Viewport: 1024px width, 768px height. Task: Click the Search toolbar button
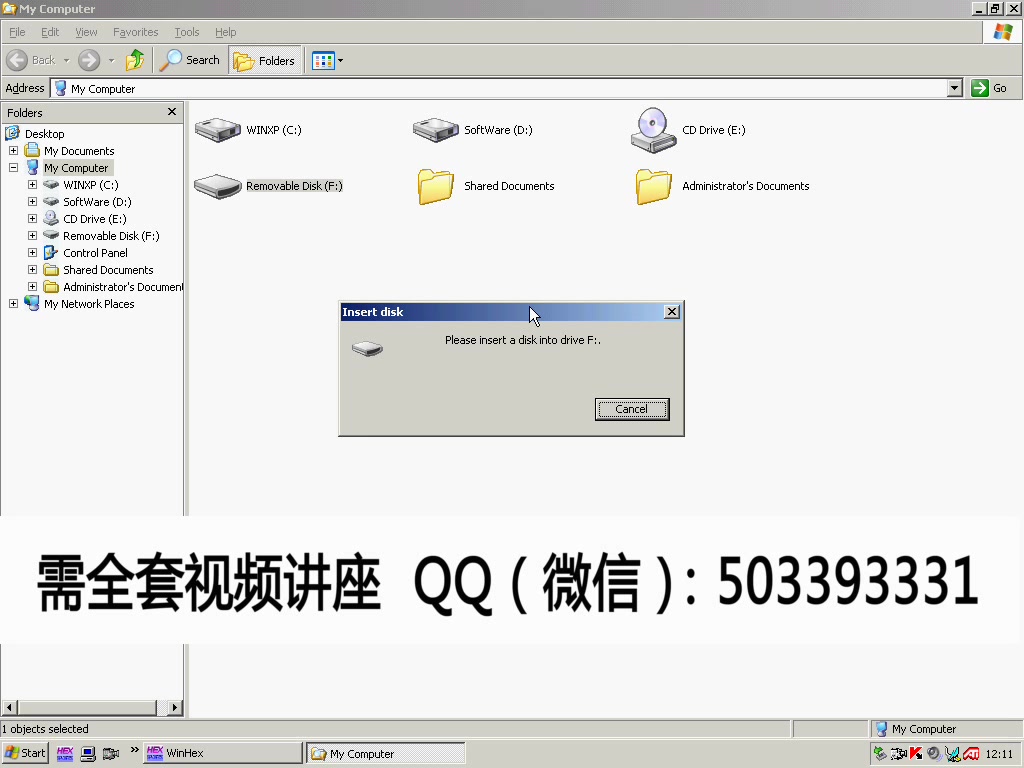189,60
